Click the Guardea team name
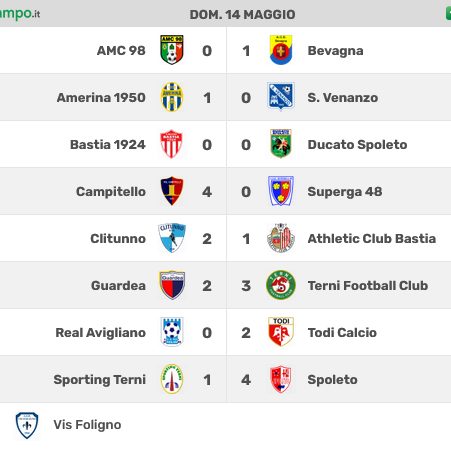 click(118, 286)
